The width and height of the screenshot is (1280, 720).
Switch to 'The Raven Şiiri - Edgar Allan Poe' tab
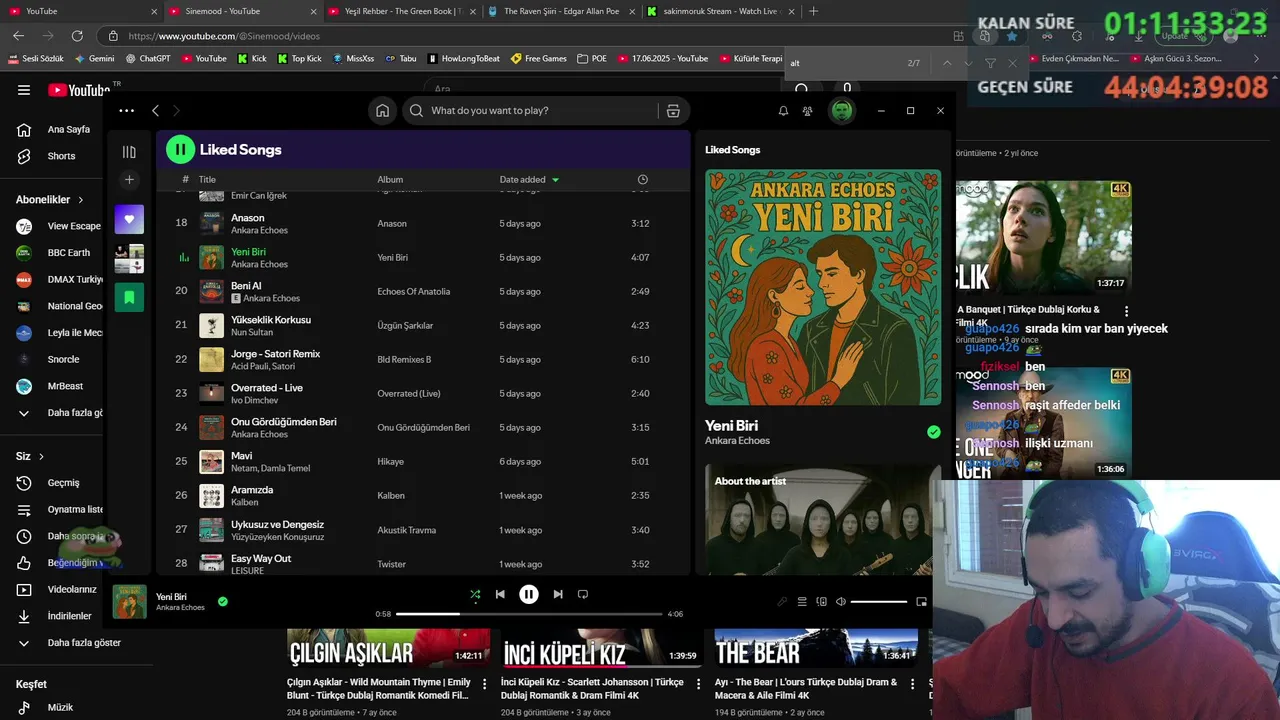562,11
